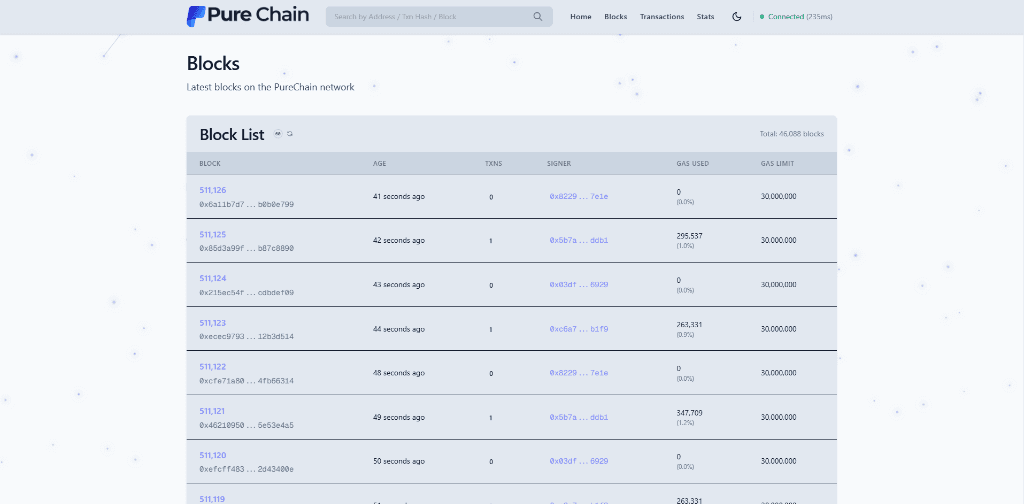Image resolution: width=1024 pixels, height=504 pixels.
Task: Click the Connected status indicator
Action: pyautogui.click(x=796, y=17)
